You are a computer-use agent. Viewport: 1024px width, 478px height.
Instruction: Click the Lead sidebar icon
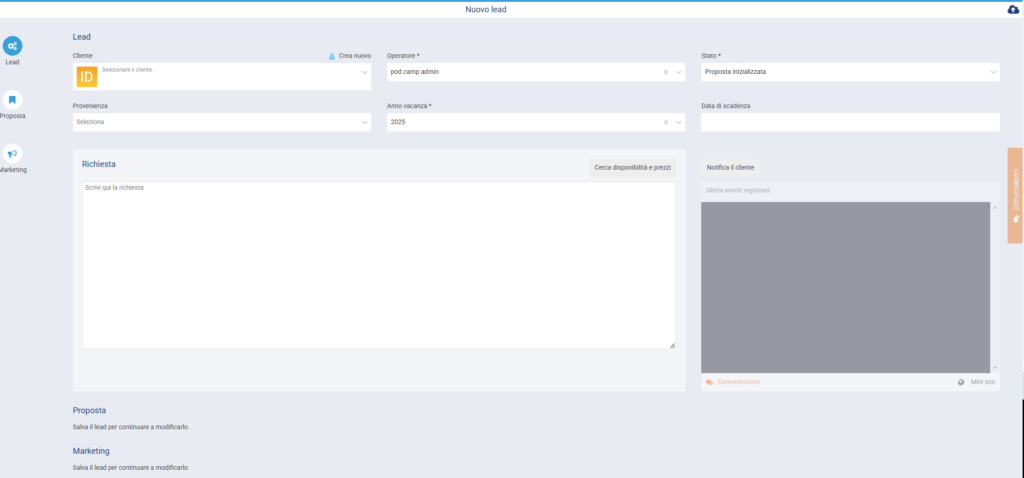(13, 46)
